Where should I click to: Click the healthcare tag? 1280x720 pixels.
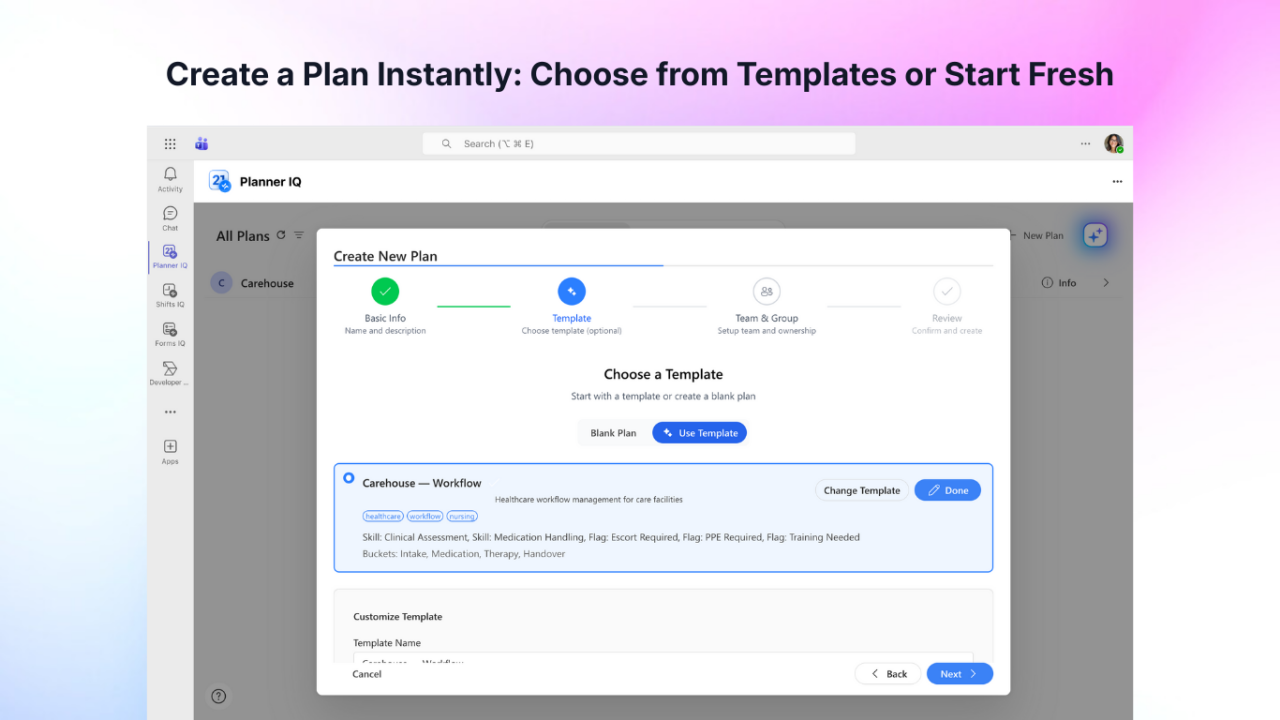383,516
